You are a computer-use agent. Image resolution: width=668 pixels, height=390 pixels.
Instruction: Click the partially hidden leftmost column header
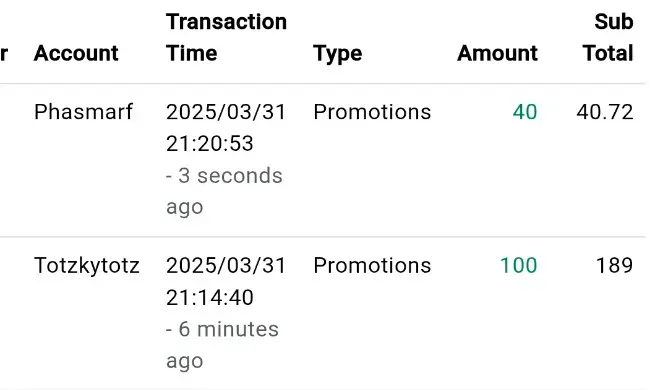click(x=4, y=54)
